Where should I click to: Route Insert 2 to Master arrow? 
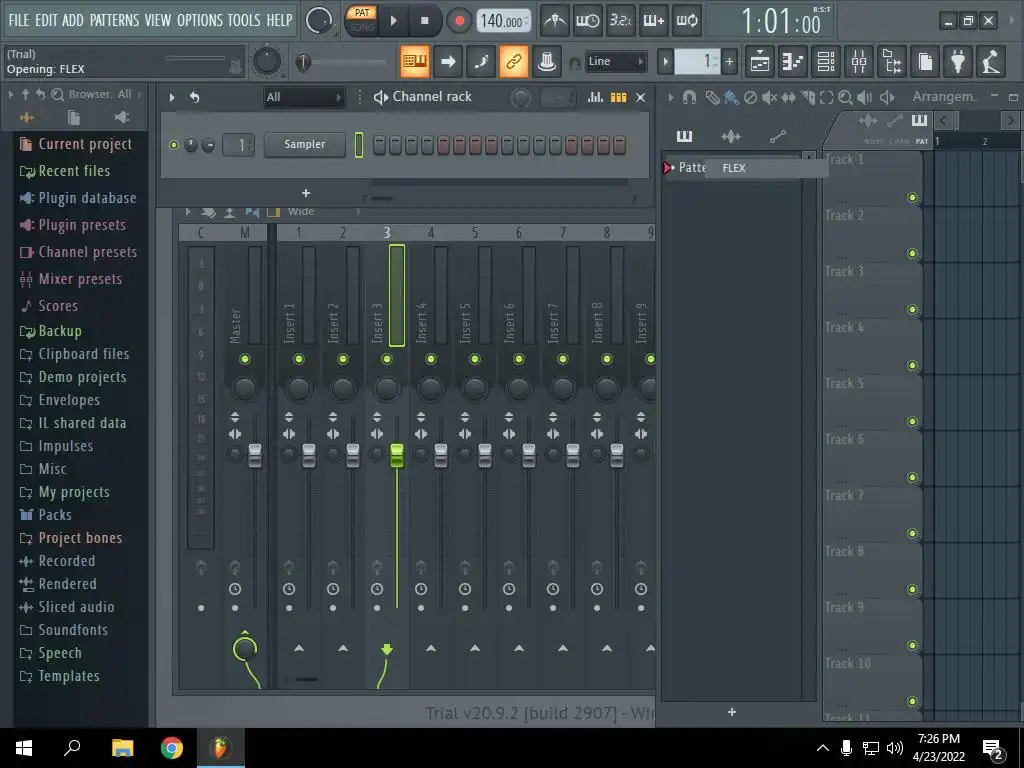343,648
